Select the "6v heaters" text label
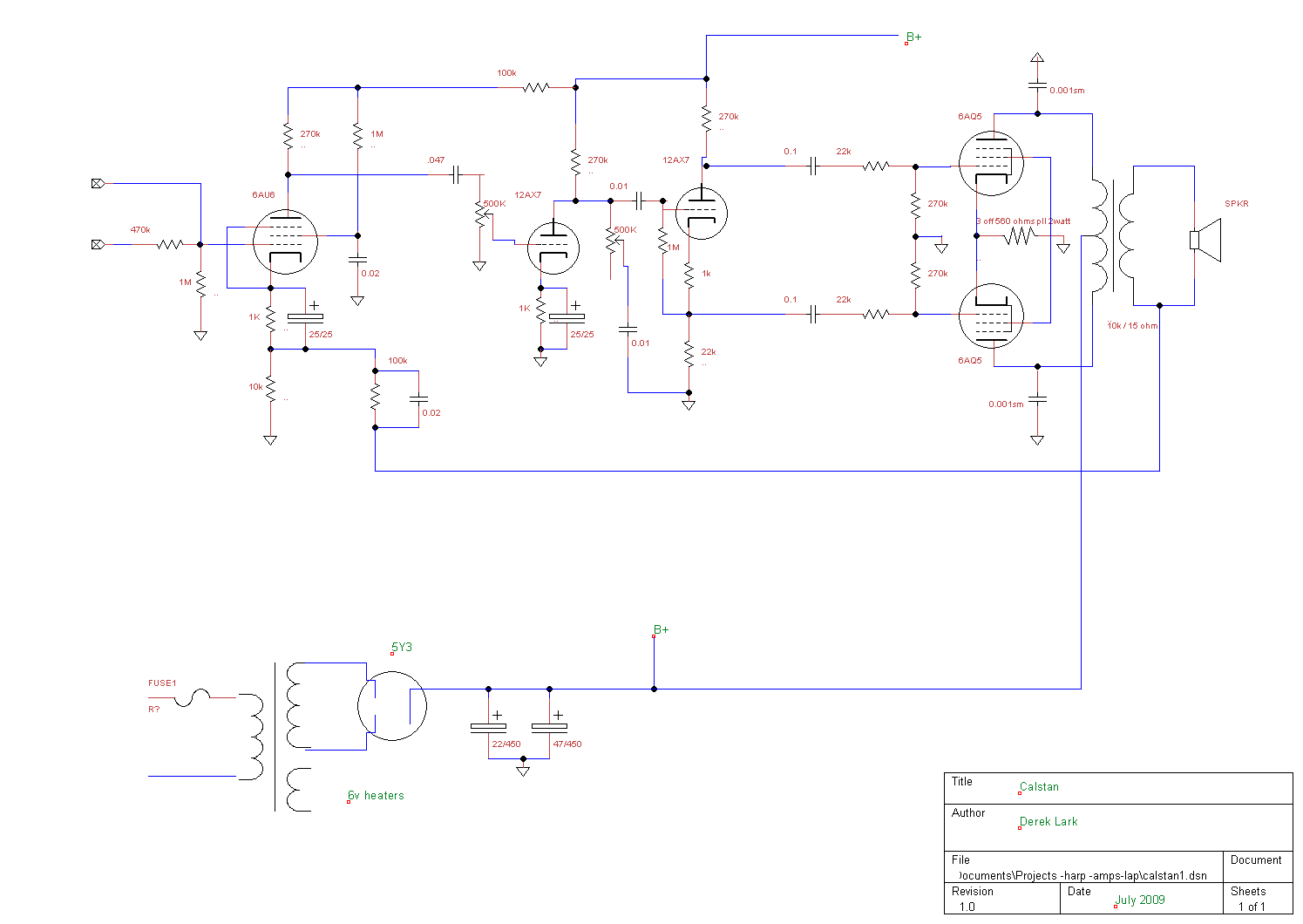Screen dimensions: 1303x924 377,796
